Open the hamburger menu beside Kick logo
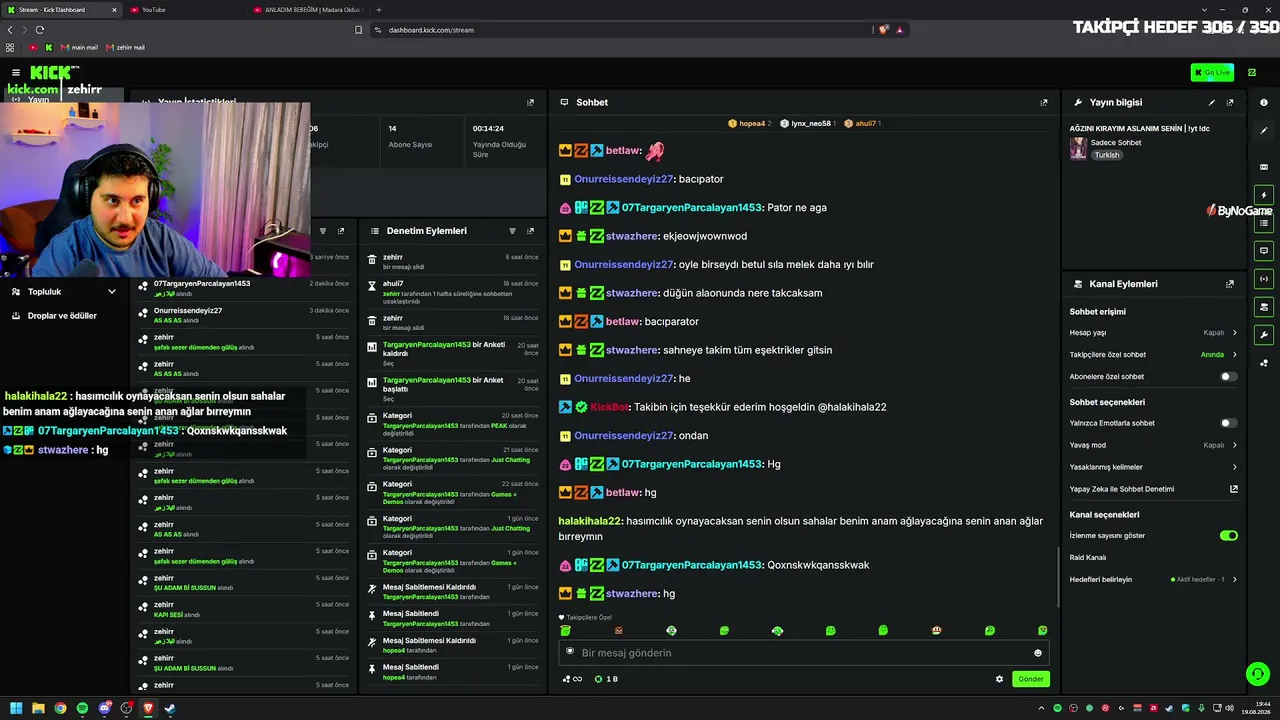This screenshot has width=1280, height=720. click(16, 72)
